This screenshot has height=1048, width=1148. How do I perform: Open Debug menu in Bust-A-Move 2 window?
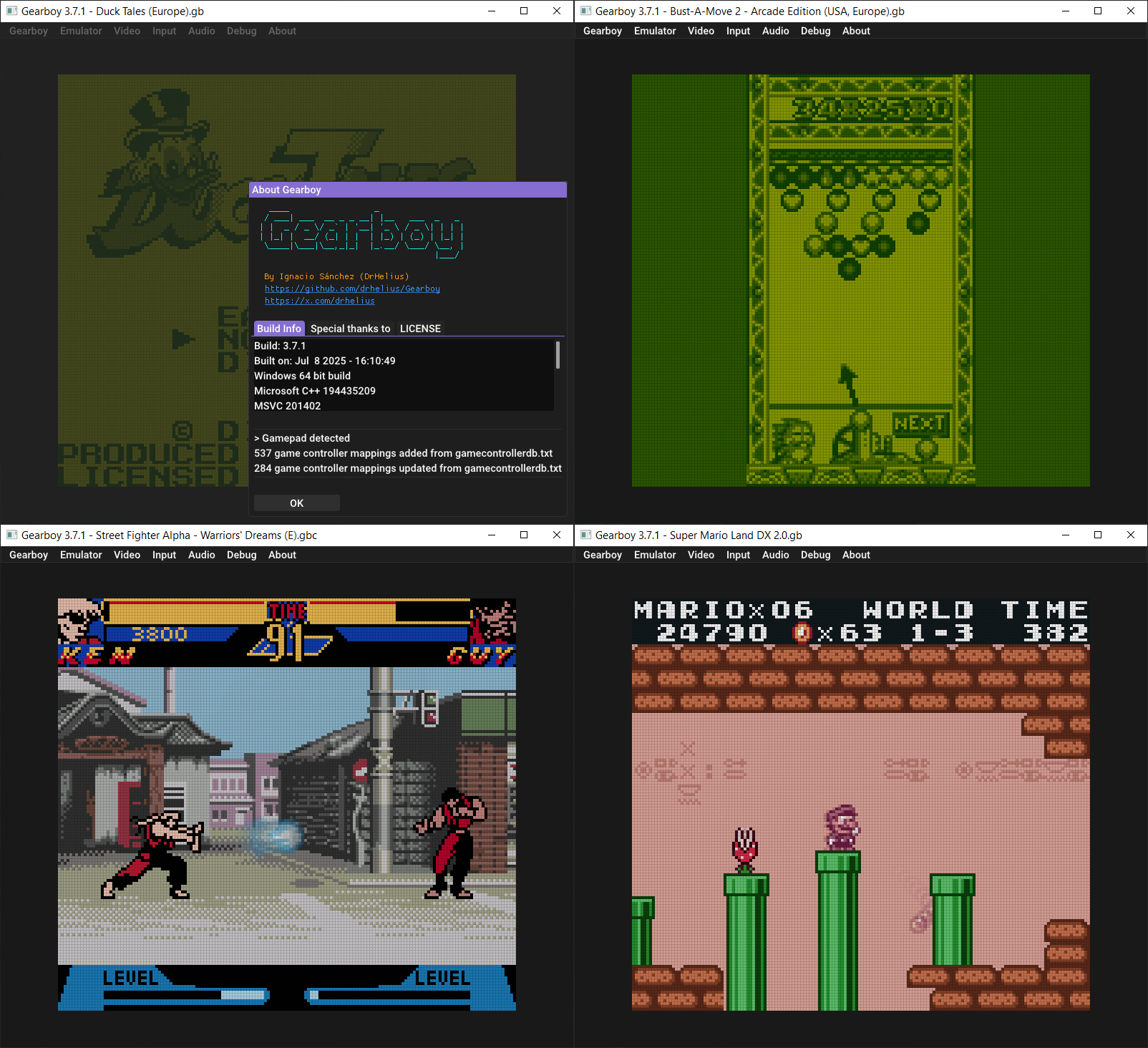[x=815, y=31]
